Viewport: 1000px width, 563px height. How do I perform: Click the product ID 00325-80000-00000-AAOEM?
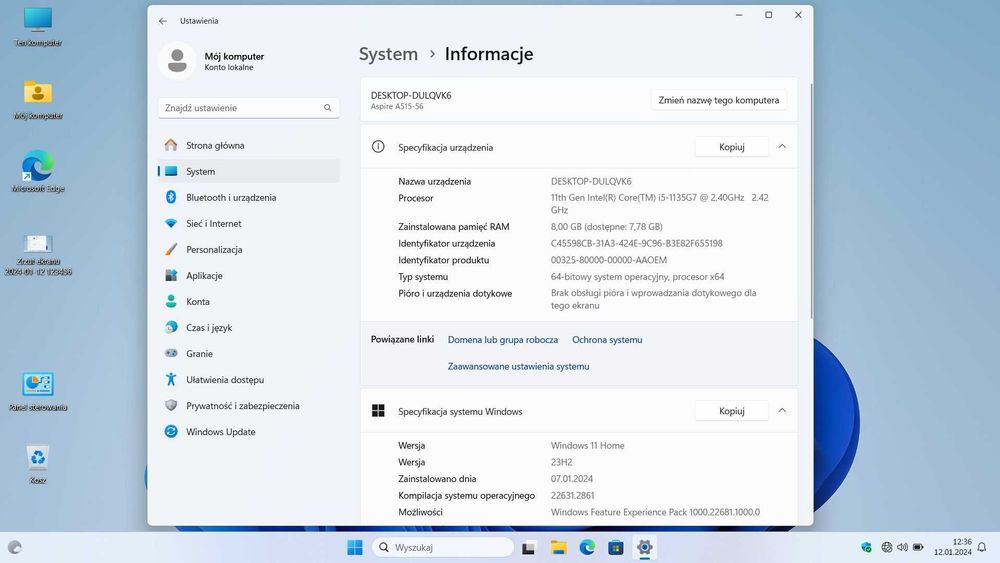coord(609,260)
